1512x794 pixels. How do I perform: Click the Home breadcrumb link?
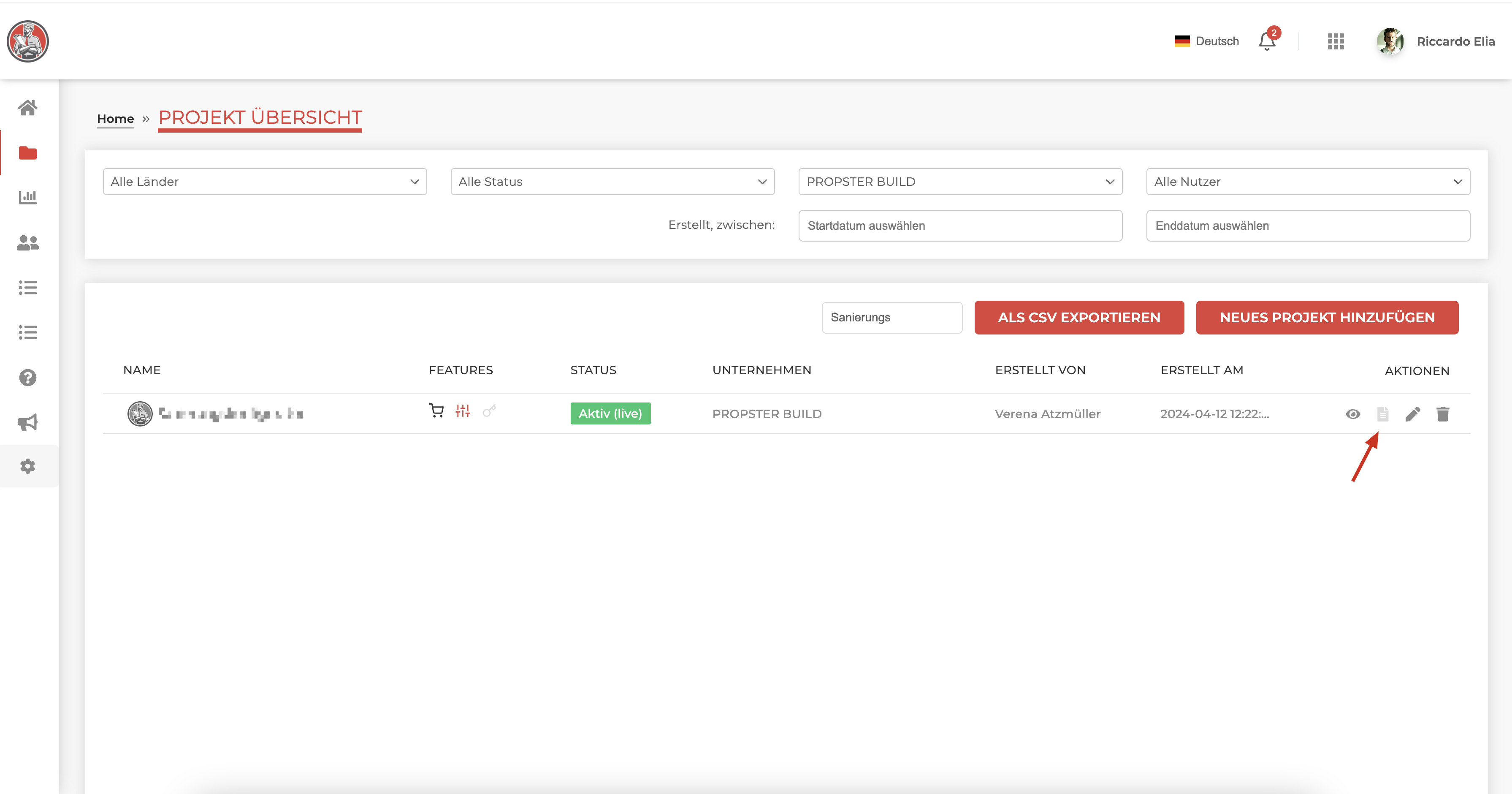point(115,119)
